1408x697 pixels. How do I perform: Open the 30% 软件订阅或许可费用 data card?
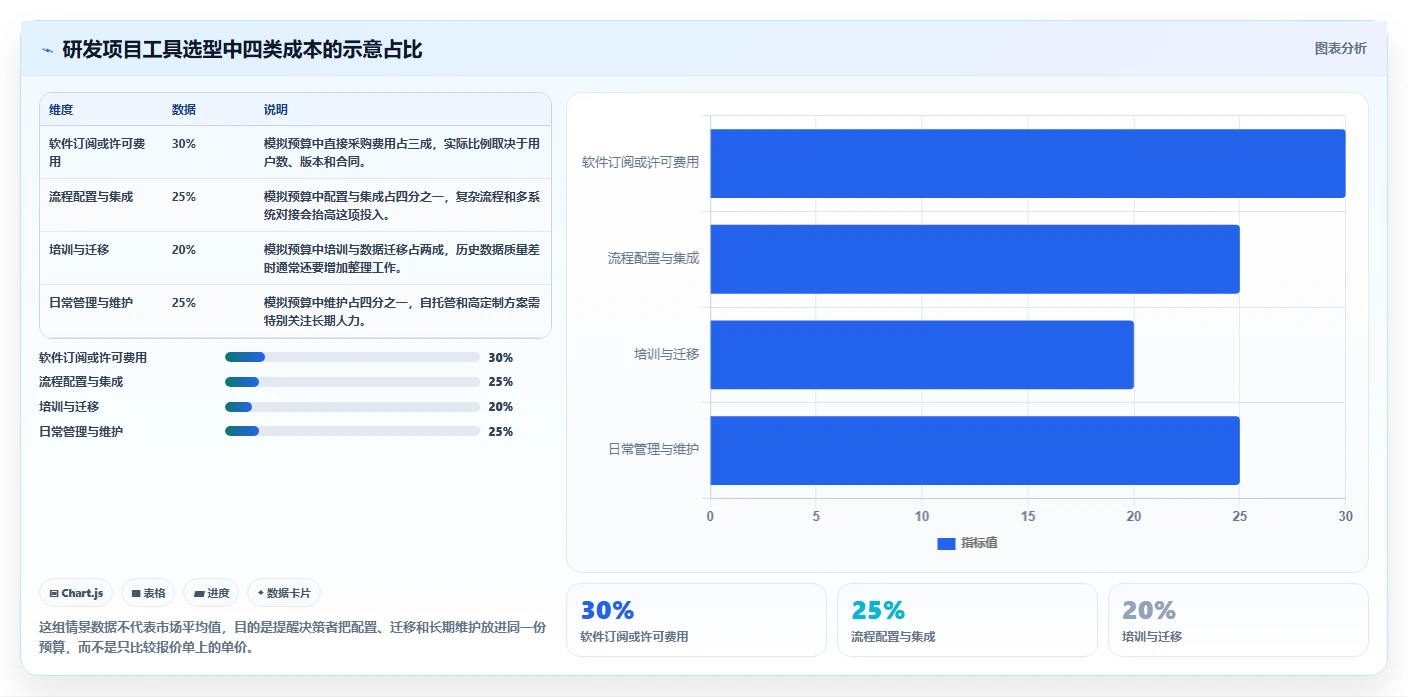696,620
